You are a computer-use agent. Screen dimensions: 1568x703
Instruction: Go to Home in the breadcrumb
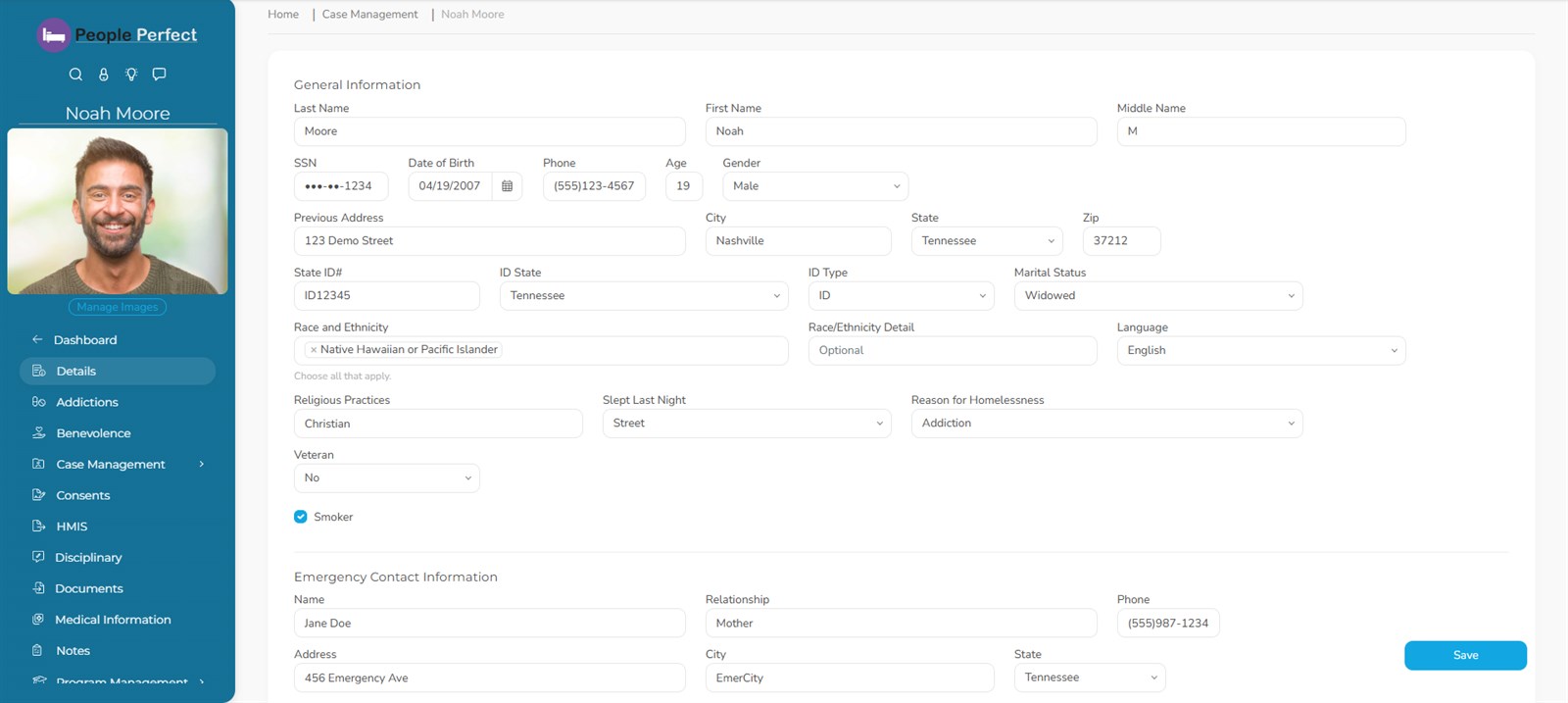tap(283, 15)
